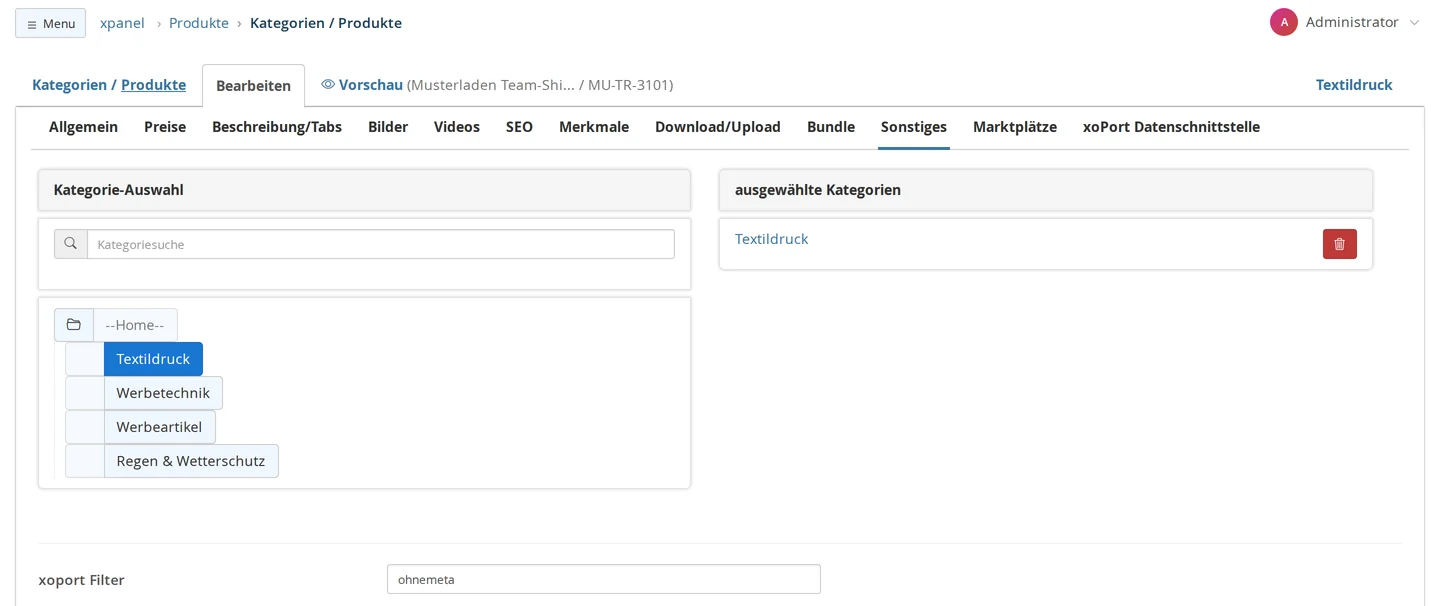Screen dimensions: 1432x606
Task: Open the Kategorien link in tab bar
Action: [69, 85]
